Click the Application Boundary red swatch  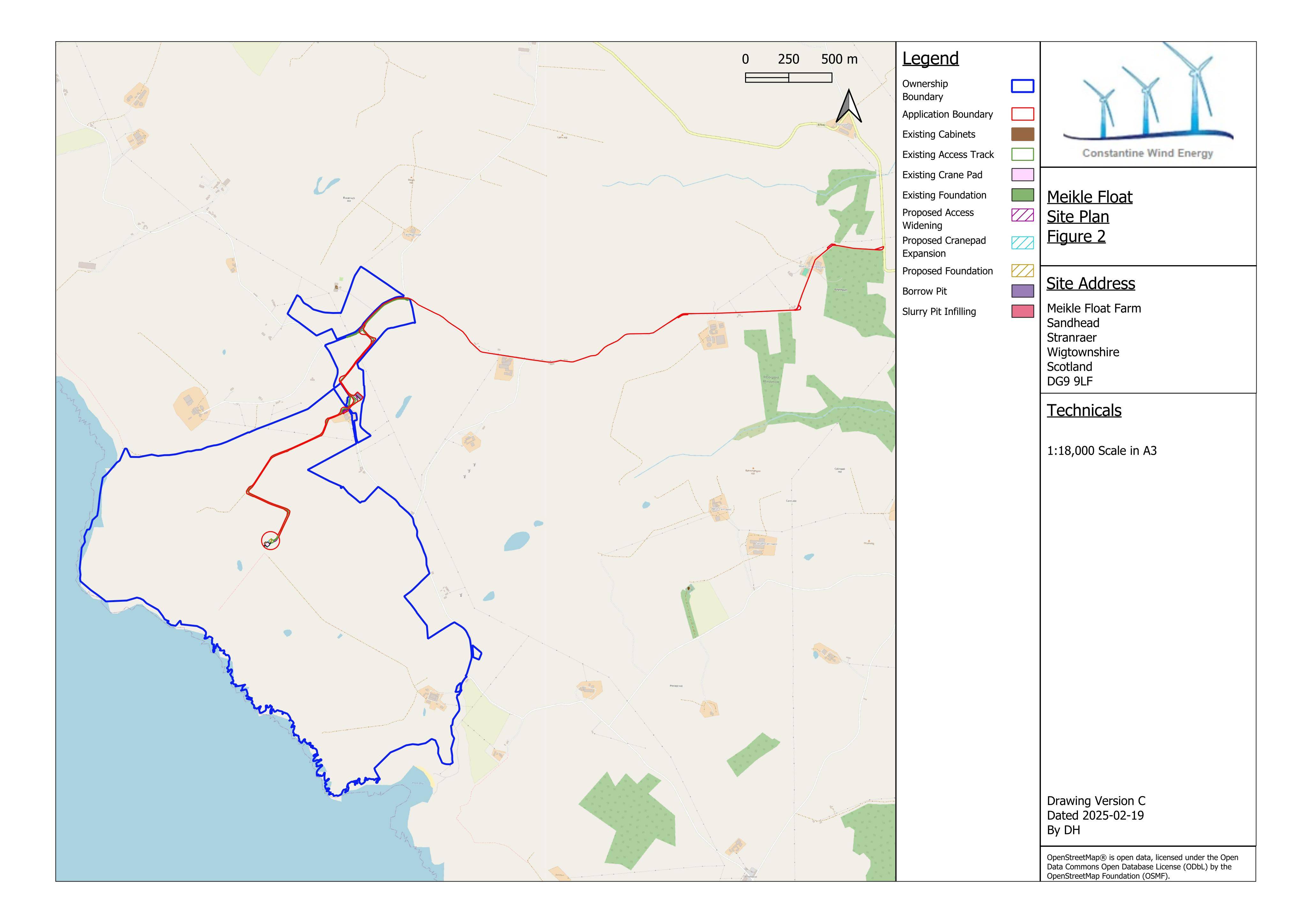click(x=1022, y=114)
